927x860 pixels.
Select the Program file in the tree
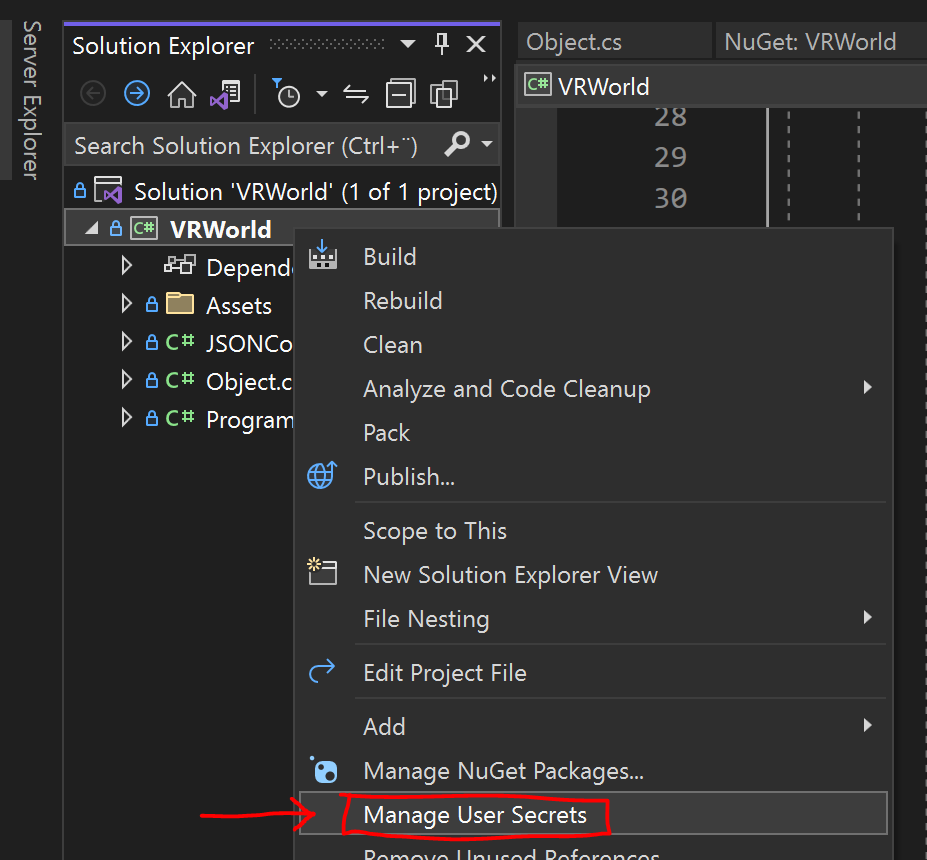(x=249, y=420)
